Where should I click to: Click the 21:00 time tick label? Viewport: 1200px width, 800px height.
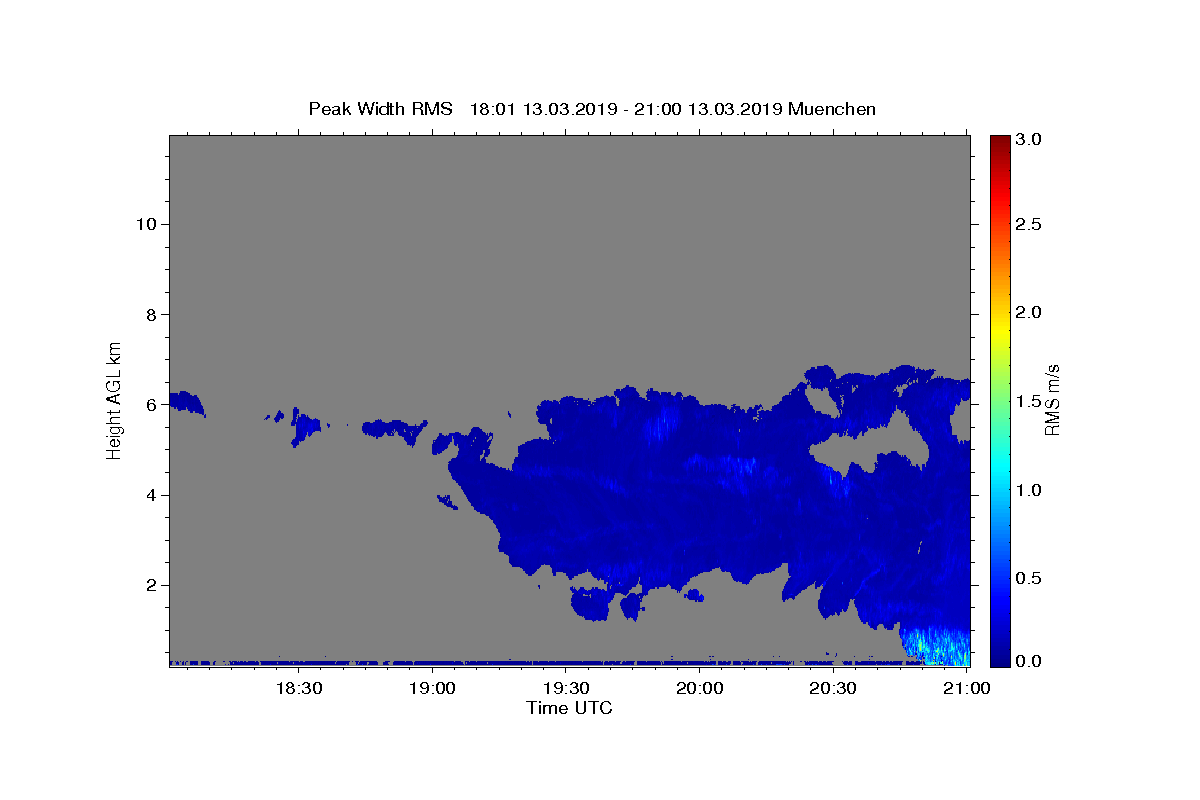(x=967, y=688)
